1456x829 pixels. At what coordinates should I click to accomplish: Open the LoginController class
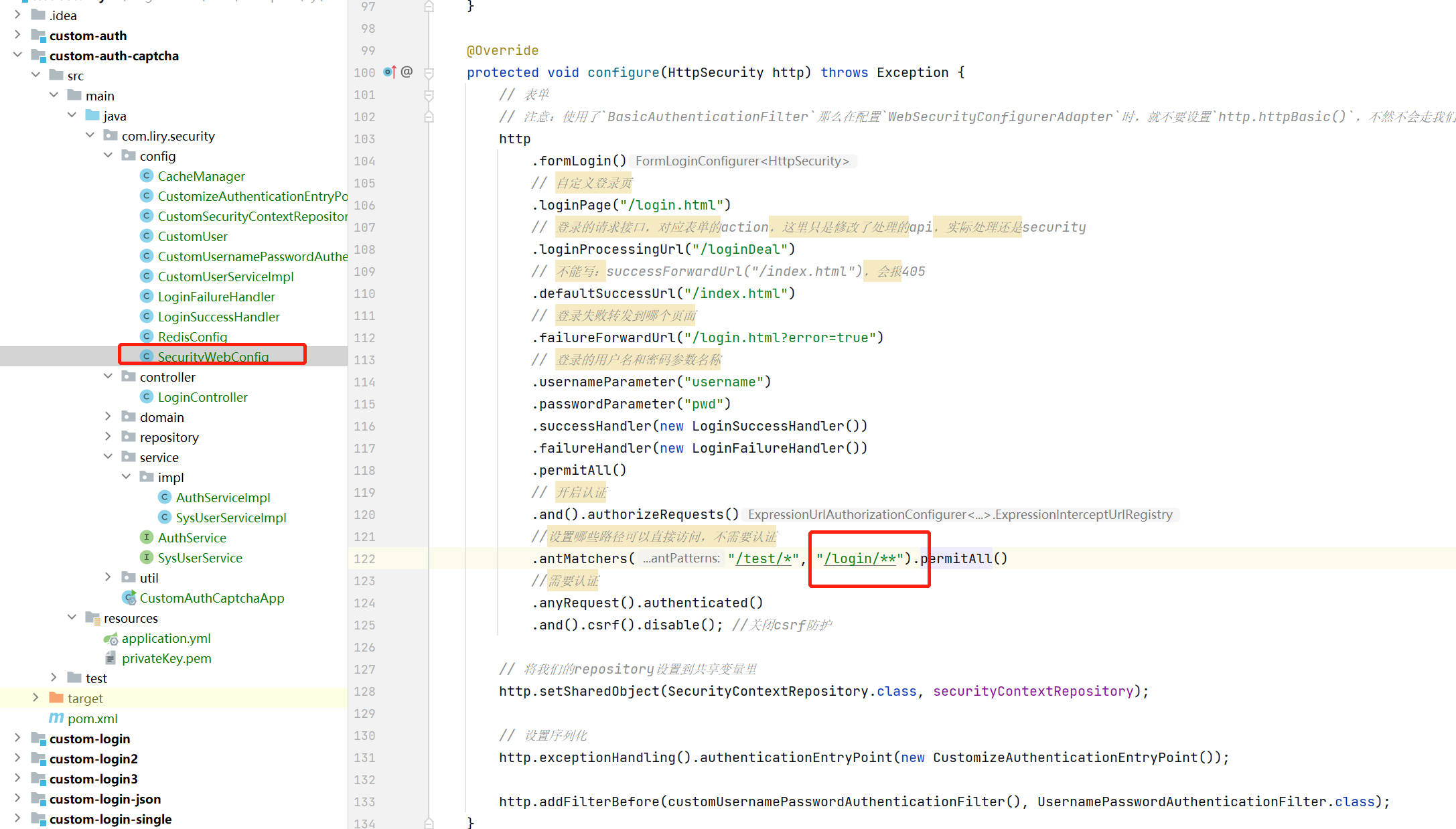click(x=202, y=397)
